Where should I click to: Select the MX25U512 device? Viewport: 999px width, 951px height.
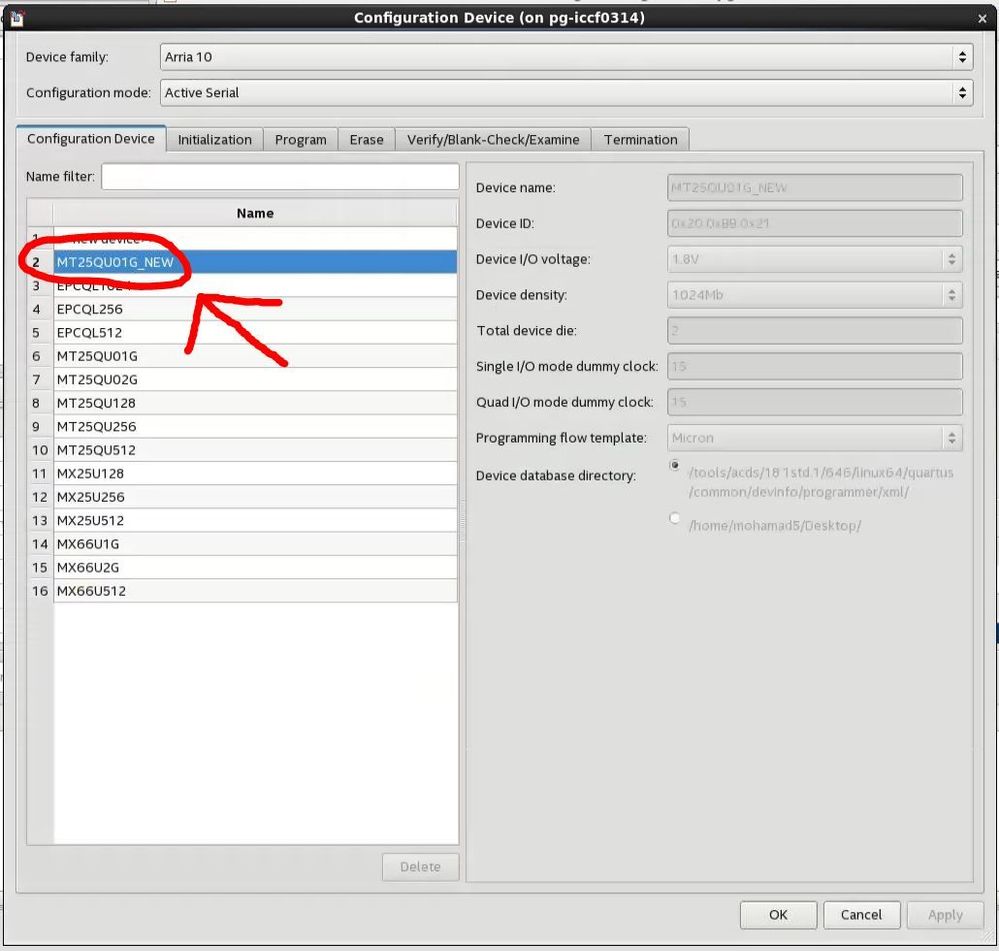[x=255, y=521]
